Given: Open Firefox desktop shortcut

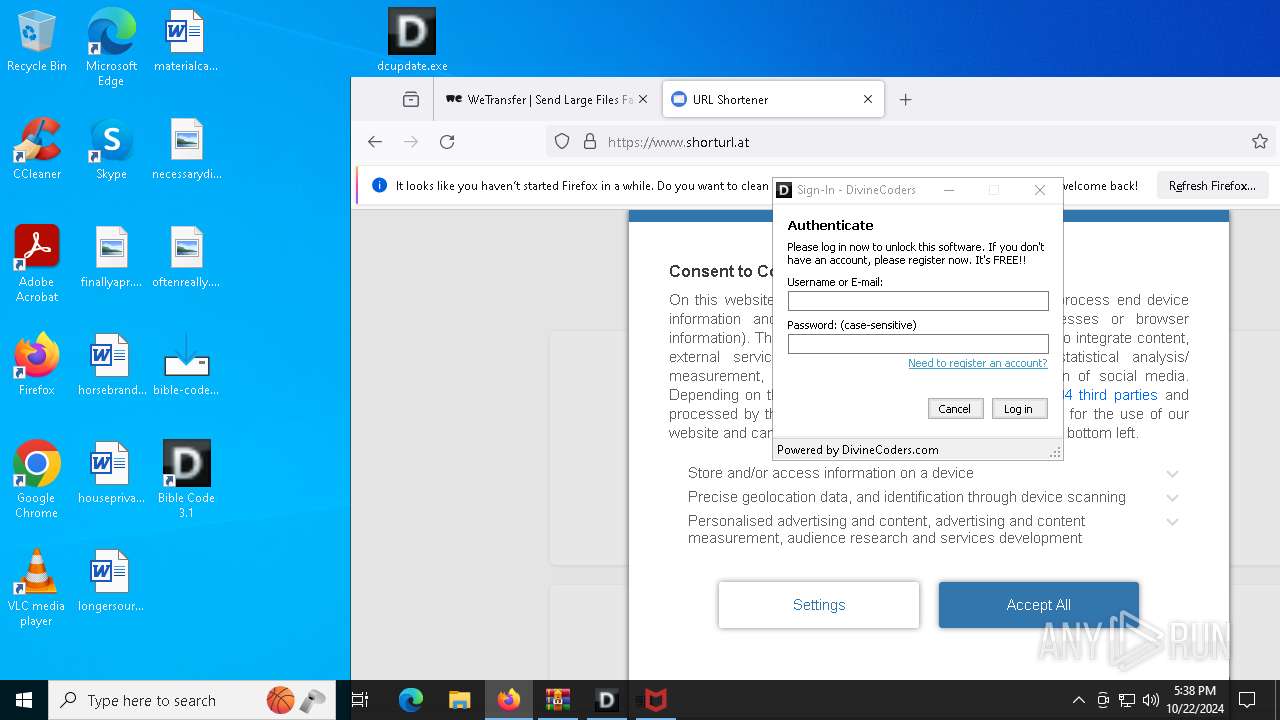Looking at the screenshot, I should 37,365.
